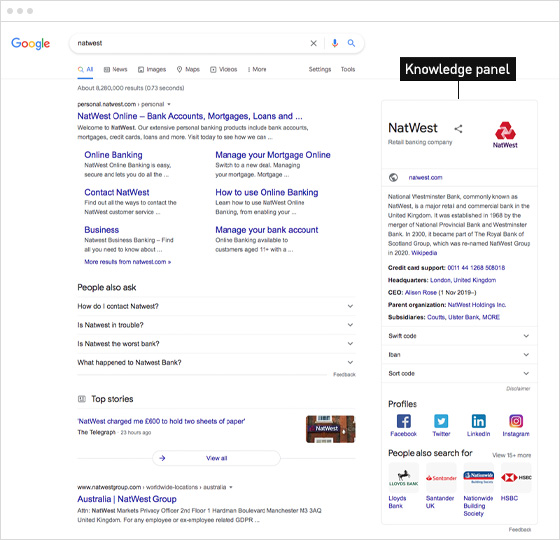This screenshot has height=540, width=560.
Task: Expand 'How do I contact Natwest?' question
Action: 216,306
